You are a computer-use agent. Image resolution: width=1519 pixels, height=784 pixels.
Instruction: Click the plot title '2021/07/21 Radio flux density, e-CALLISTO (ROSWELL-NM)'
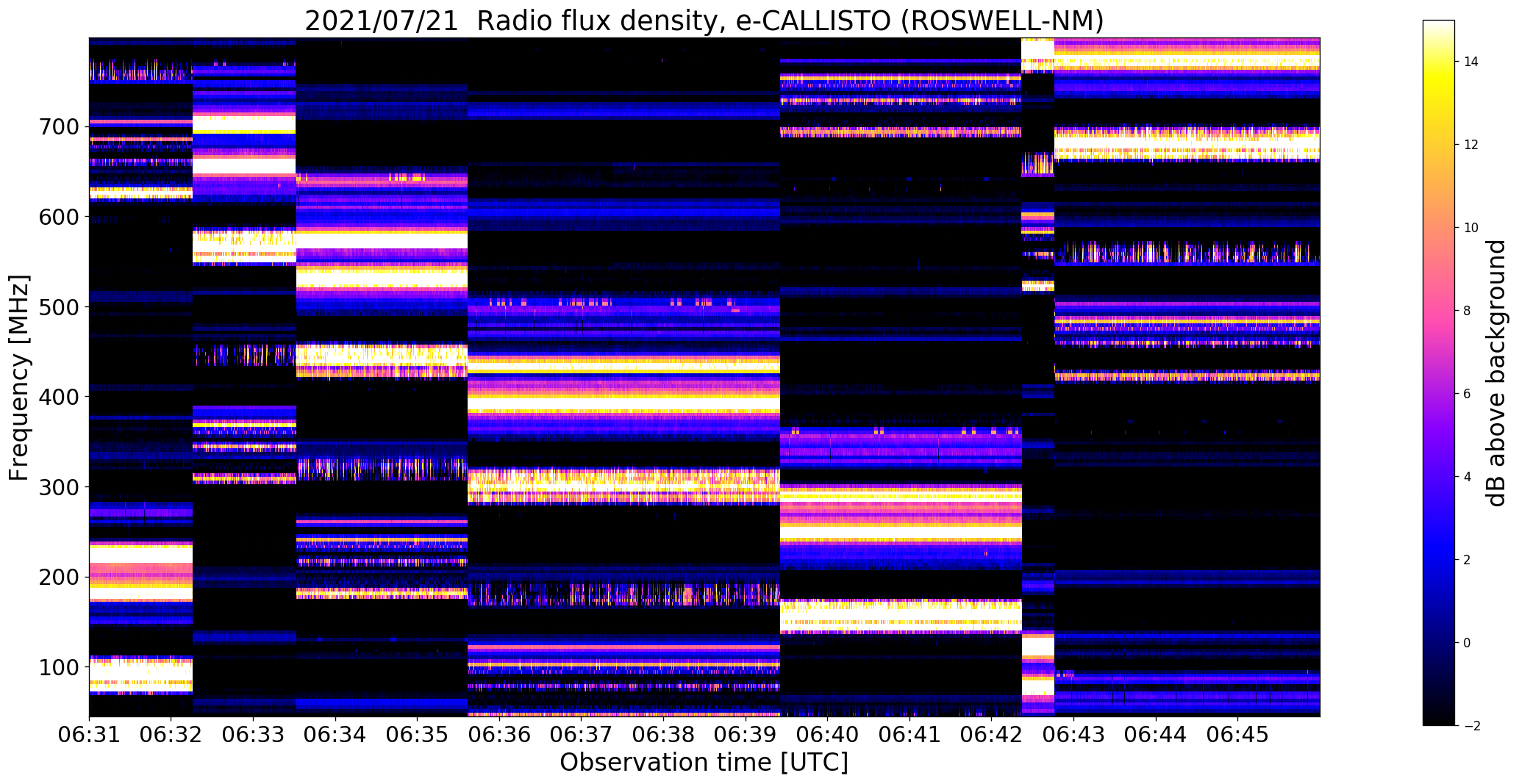(704, 21)
